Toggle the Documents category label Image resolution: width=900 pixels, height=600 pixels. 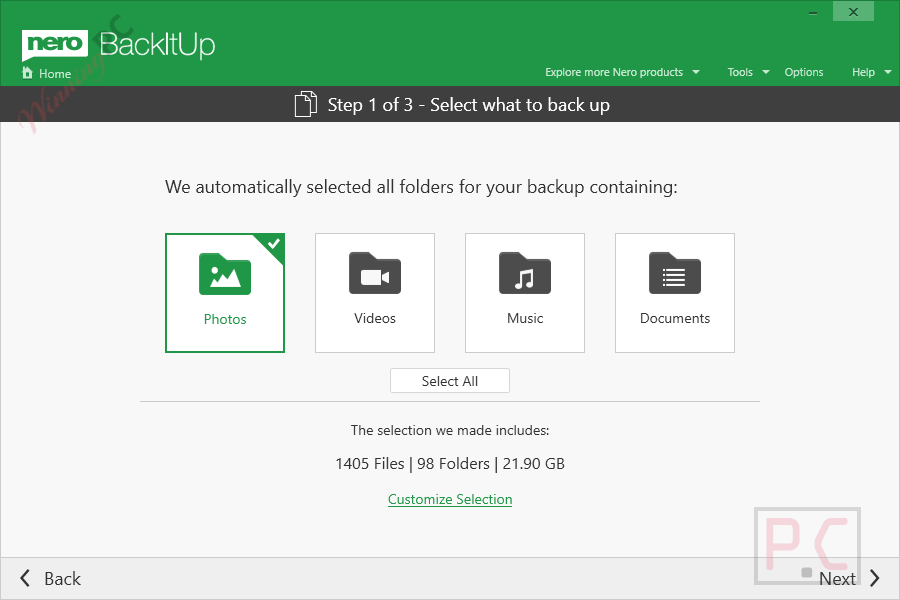click(674, 318)
